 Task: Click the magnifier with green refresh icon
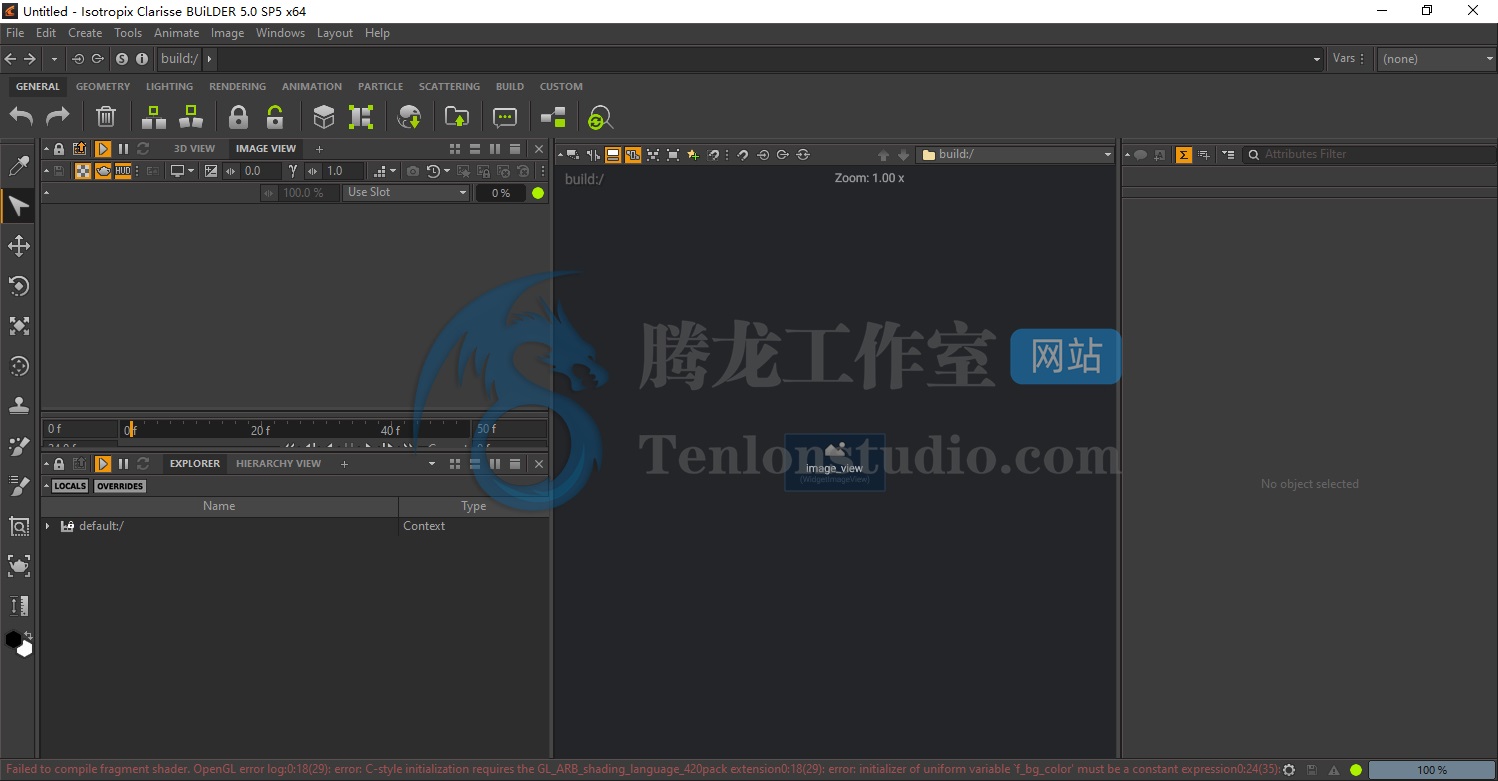coord(600,118)
